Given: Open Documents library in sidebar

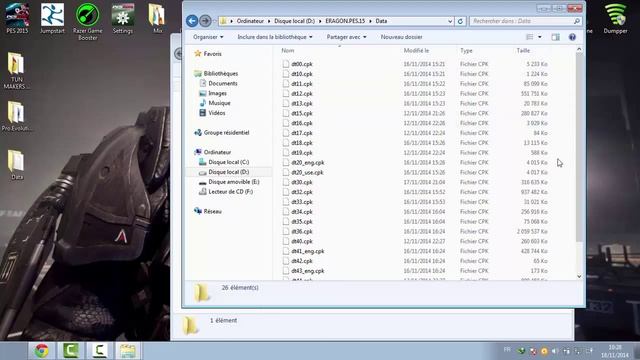Looking at the screenshot, I should 218,83.
